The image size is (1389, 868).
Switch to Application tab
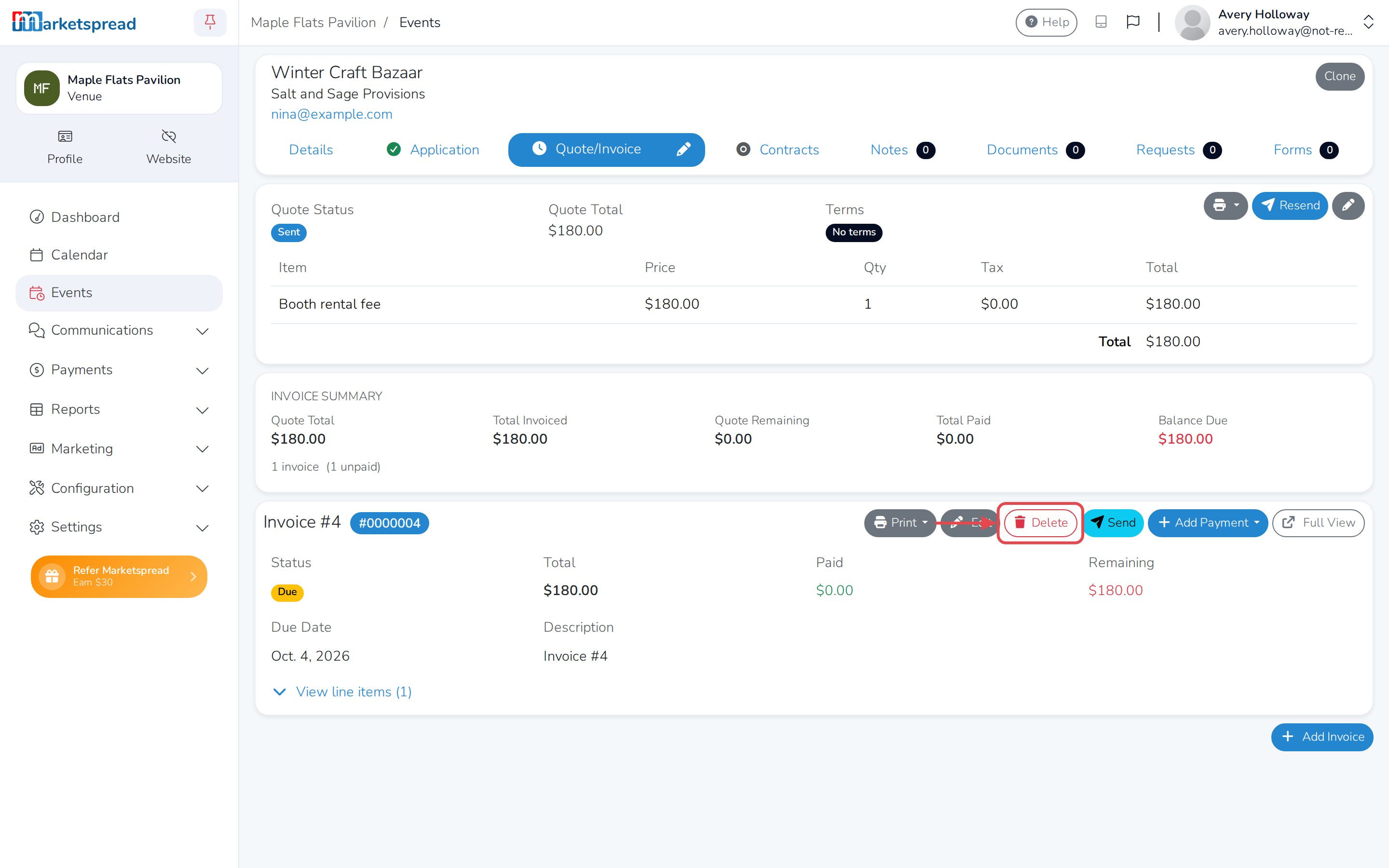(x=434, y=150)
